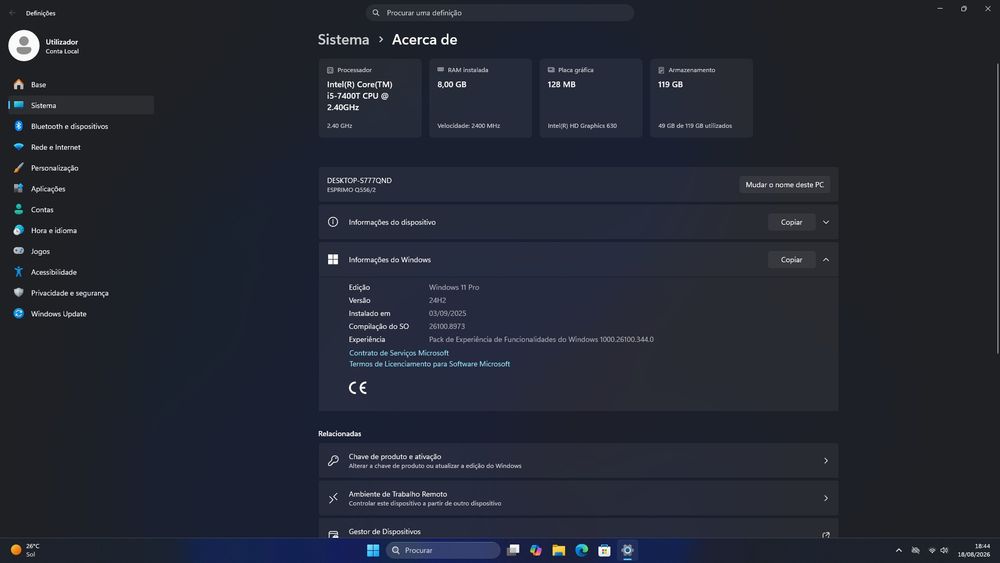The height and width of the screenshot is (563, 1000).
Task: Open Microsoft Store from the taskbar
Action: (x=605, y=550)
